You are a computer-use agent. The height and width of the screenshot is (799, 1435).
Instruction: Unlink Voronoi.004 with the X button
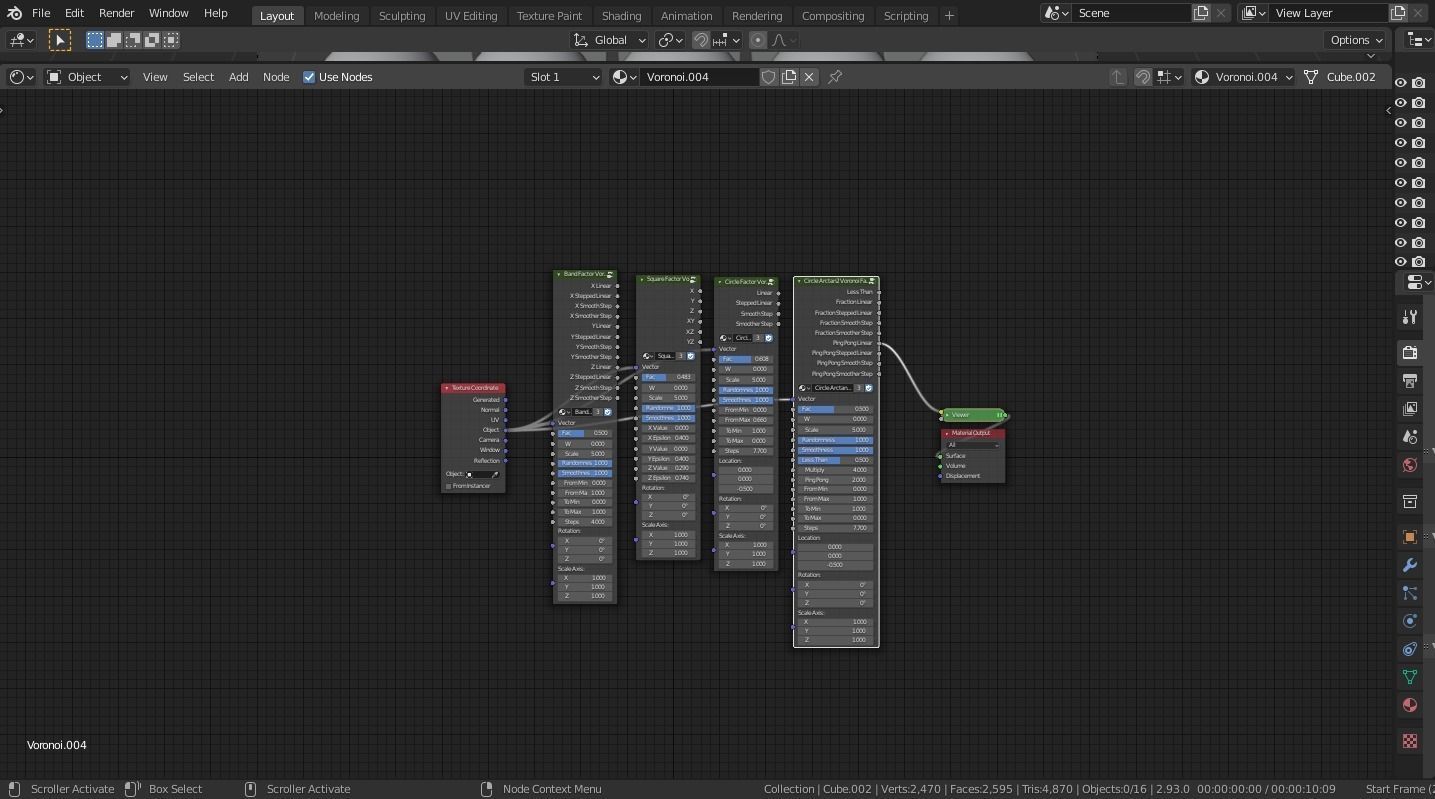click(809, 76)
